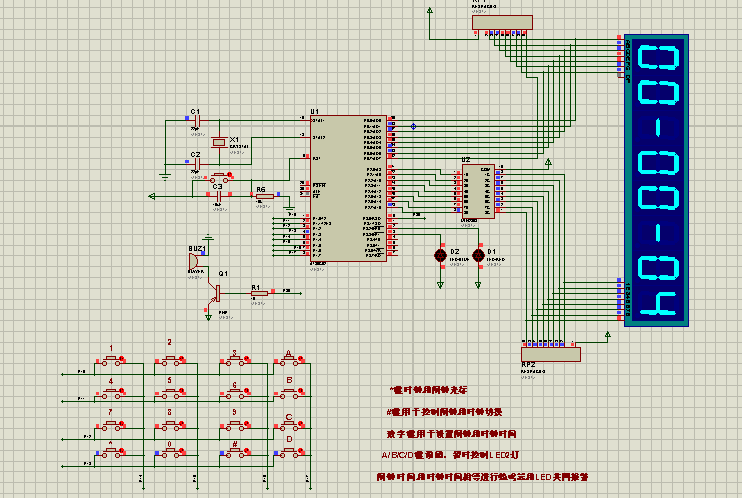
Task: Click the C1 capacitor symbol
Action: (198, 121)
